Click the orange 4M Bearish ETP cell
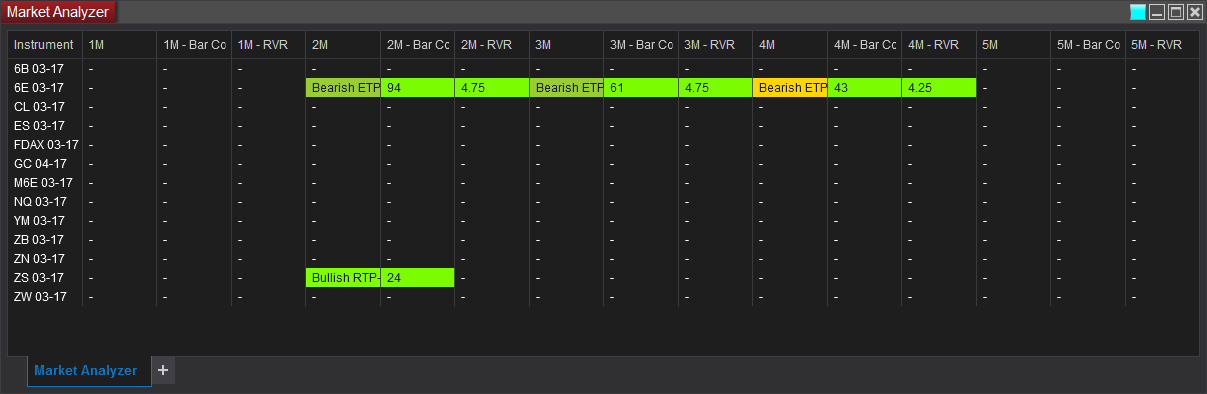The width and height of the screenshot is (1207, 394). pos(790,87)
